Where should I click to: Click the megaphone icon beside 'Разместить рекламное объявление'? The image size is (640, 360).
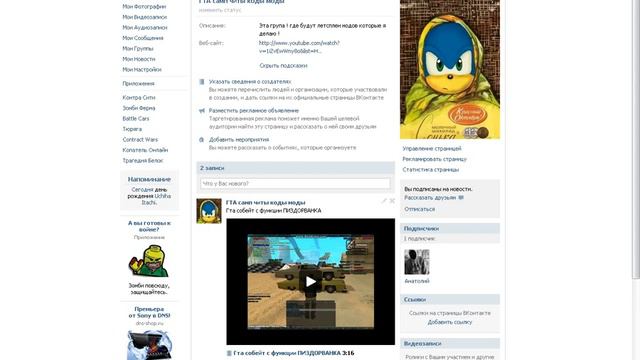[x=202, y=111]
